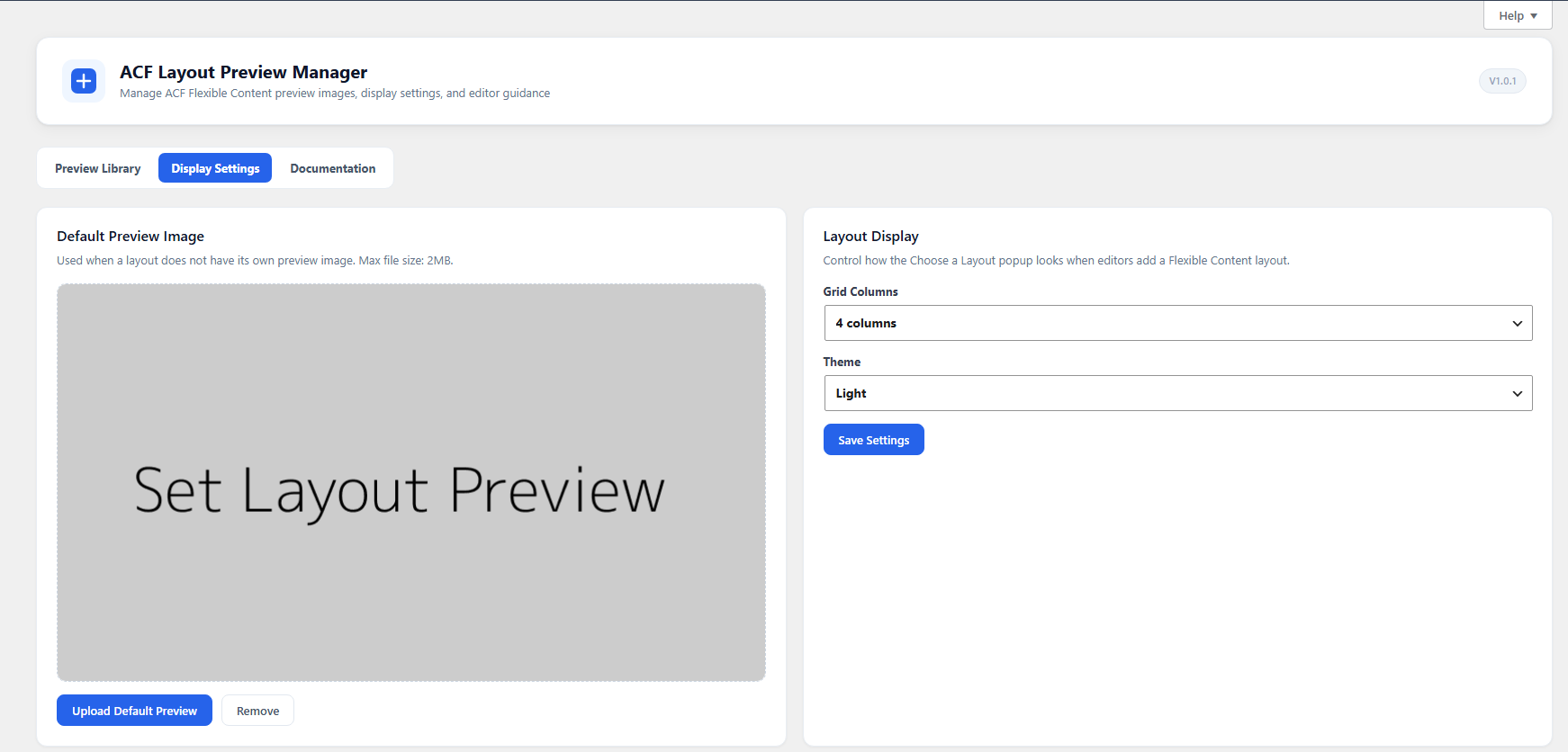Click the Theme field label
The width and height of the screenshot is (1568, 752).
pyautogui.click(x=842, y=362)
